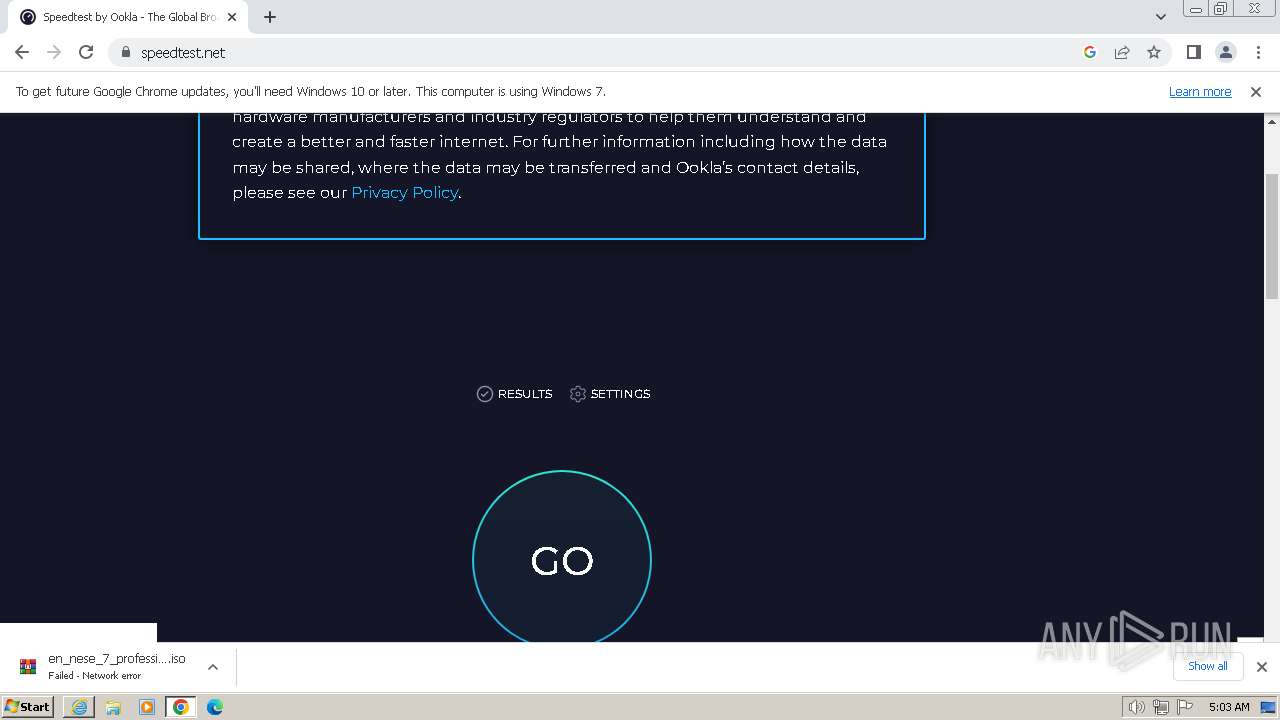Open a new tab

270,17
